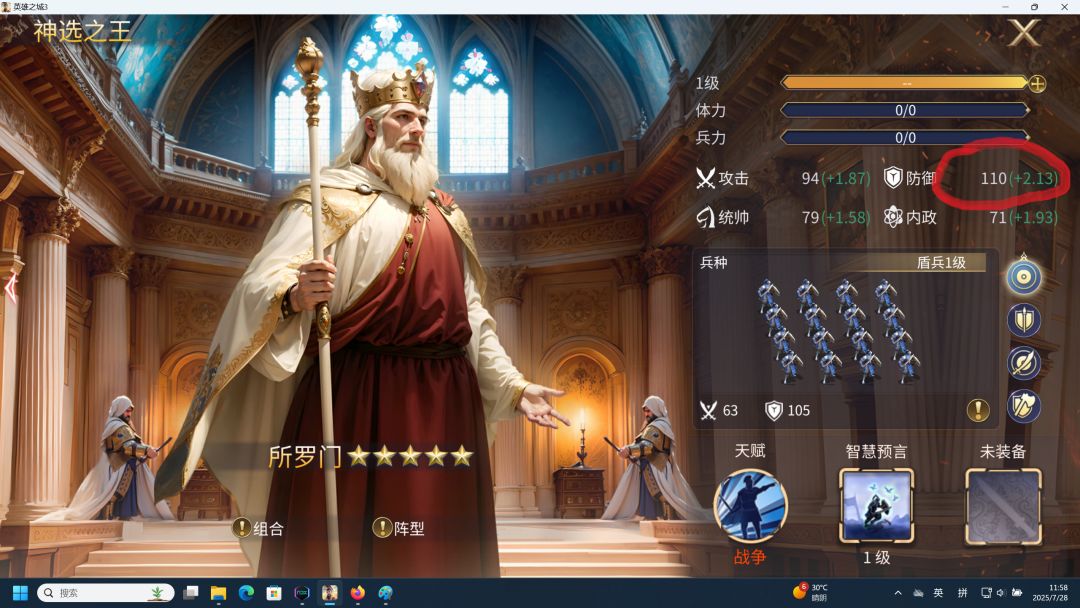Expand the system tray hidden icons chevron
Screen dimensions: 1080x608
(x=897, y=593)
